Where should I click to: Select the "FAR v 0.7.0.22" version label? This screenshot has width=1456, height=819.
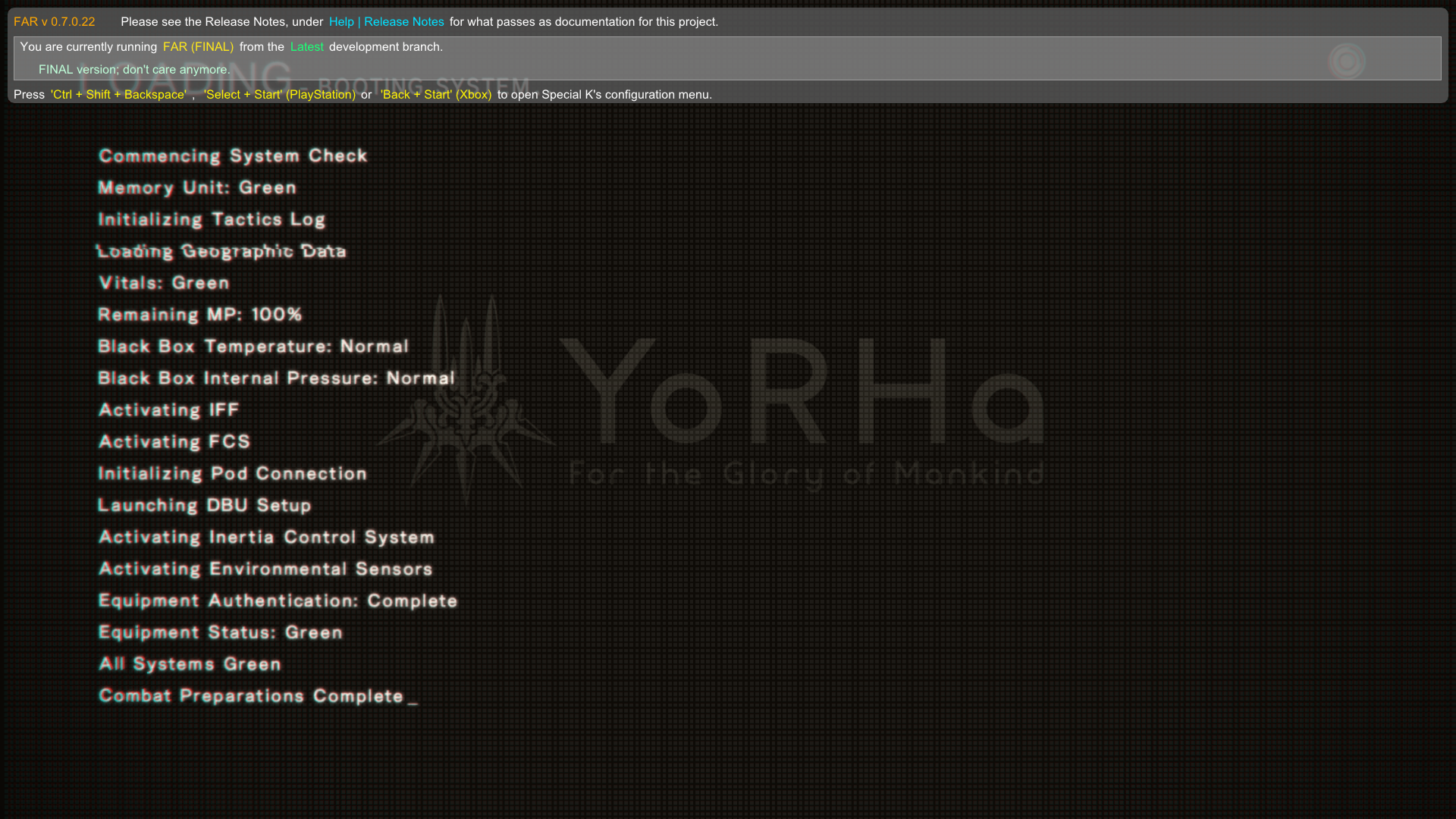pyautogui.click(x=55, y=22)
